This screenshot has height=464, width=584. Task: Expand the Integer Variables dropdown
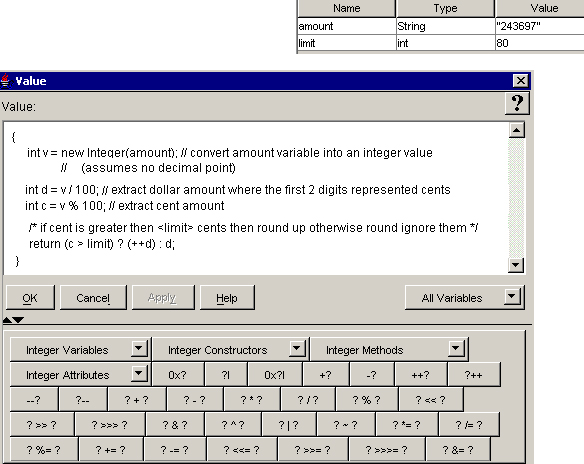(138, 349)
